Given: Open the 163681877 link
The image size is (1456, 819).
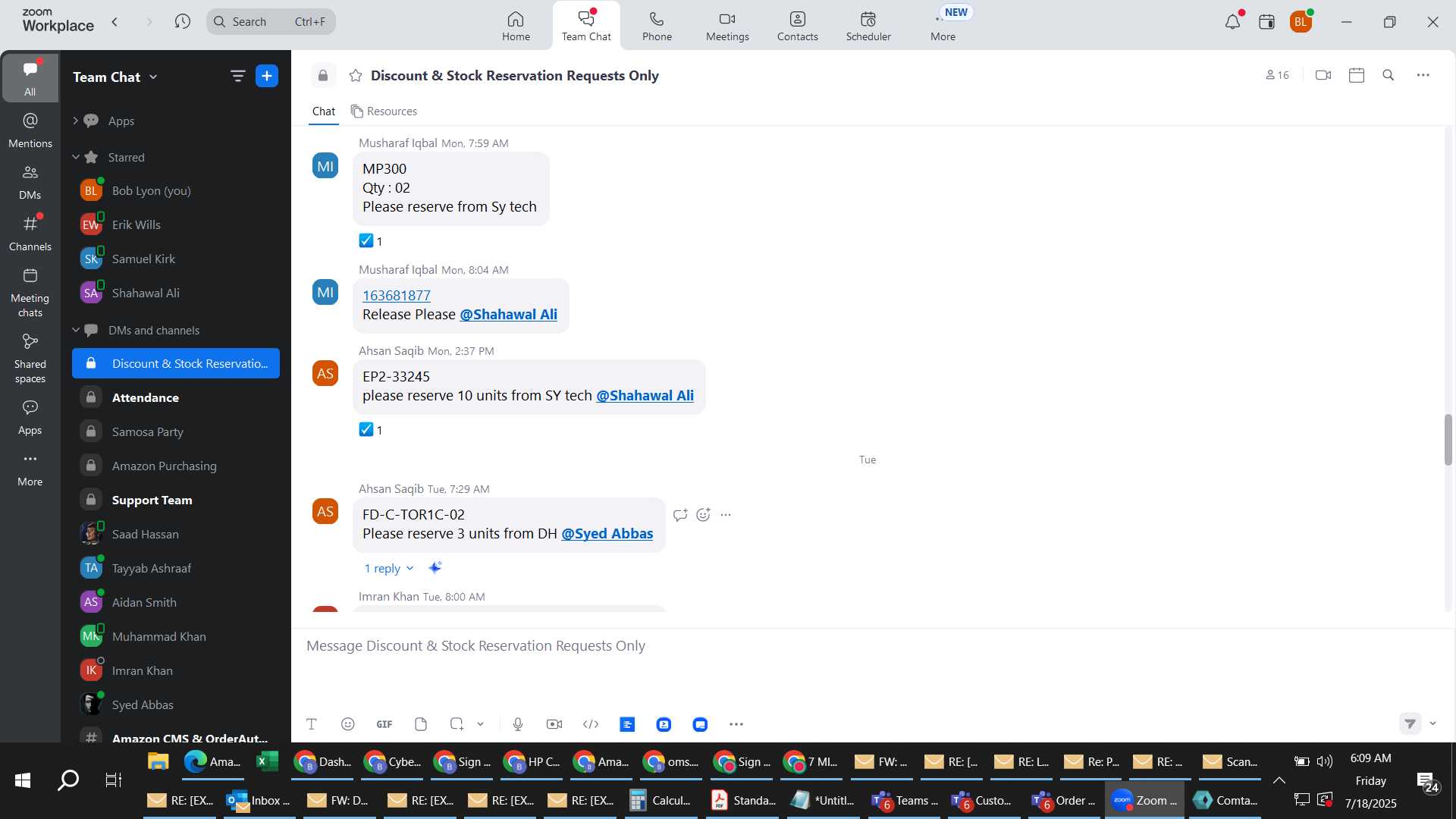Looking at the screenshot, I should point(397,295).
